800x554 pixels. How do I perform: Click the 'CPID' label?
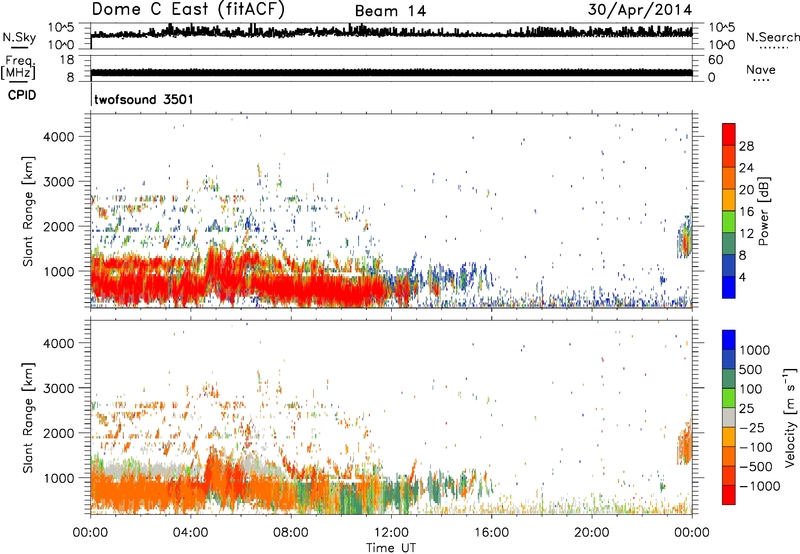[22, 95]
